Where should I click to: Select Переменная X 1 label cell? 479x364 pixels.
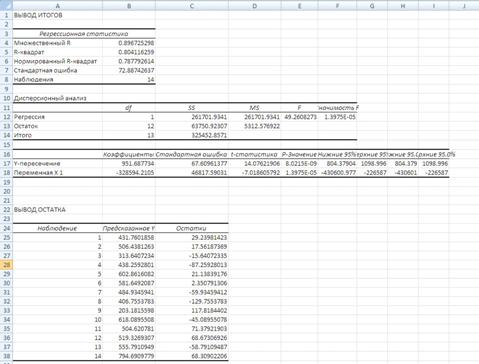57,173
